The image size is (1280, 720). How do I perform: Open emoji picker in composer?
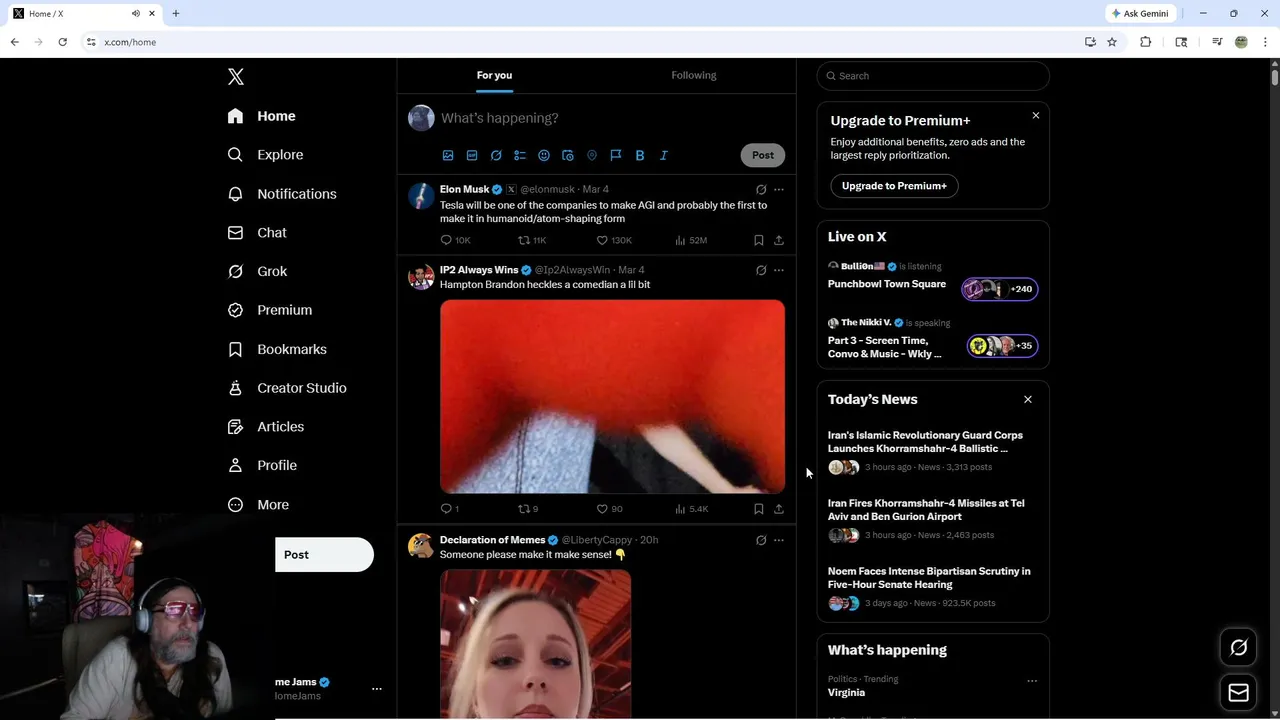544,155
